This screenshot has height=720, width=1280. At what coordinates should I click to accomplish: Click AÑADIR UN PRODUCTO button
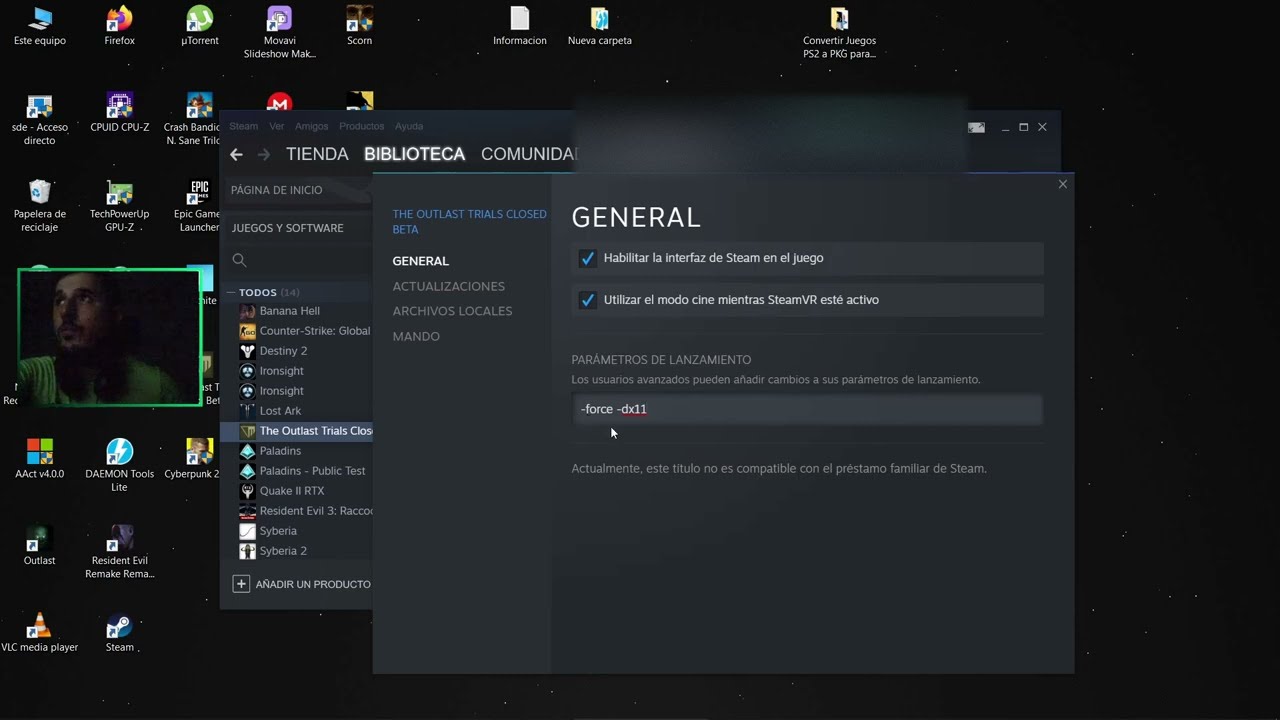(302, 584)
